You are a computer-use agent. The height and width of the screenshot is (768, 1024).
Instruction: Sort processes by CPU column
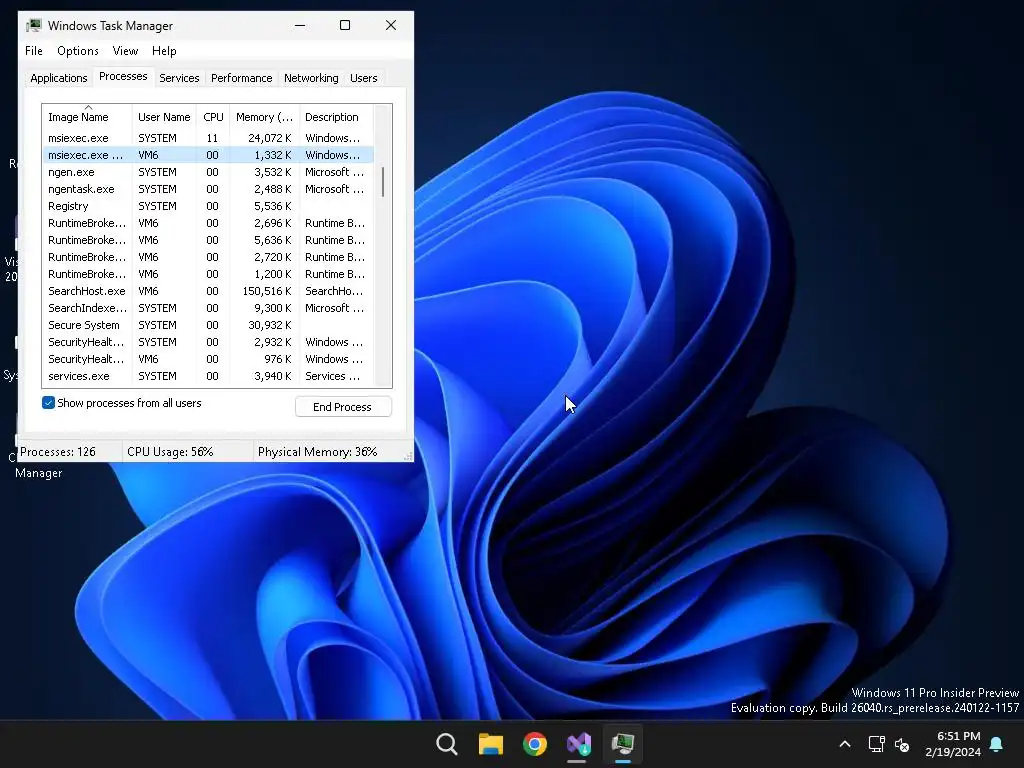(213, 117)
